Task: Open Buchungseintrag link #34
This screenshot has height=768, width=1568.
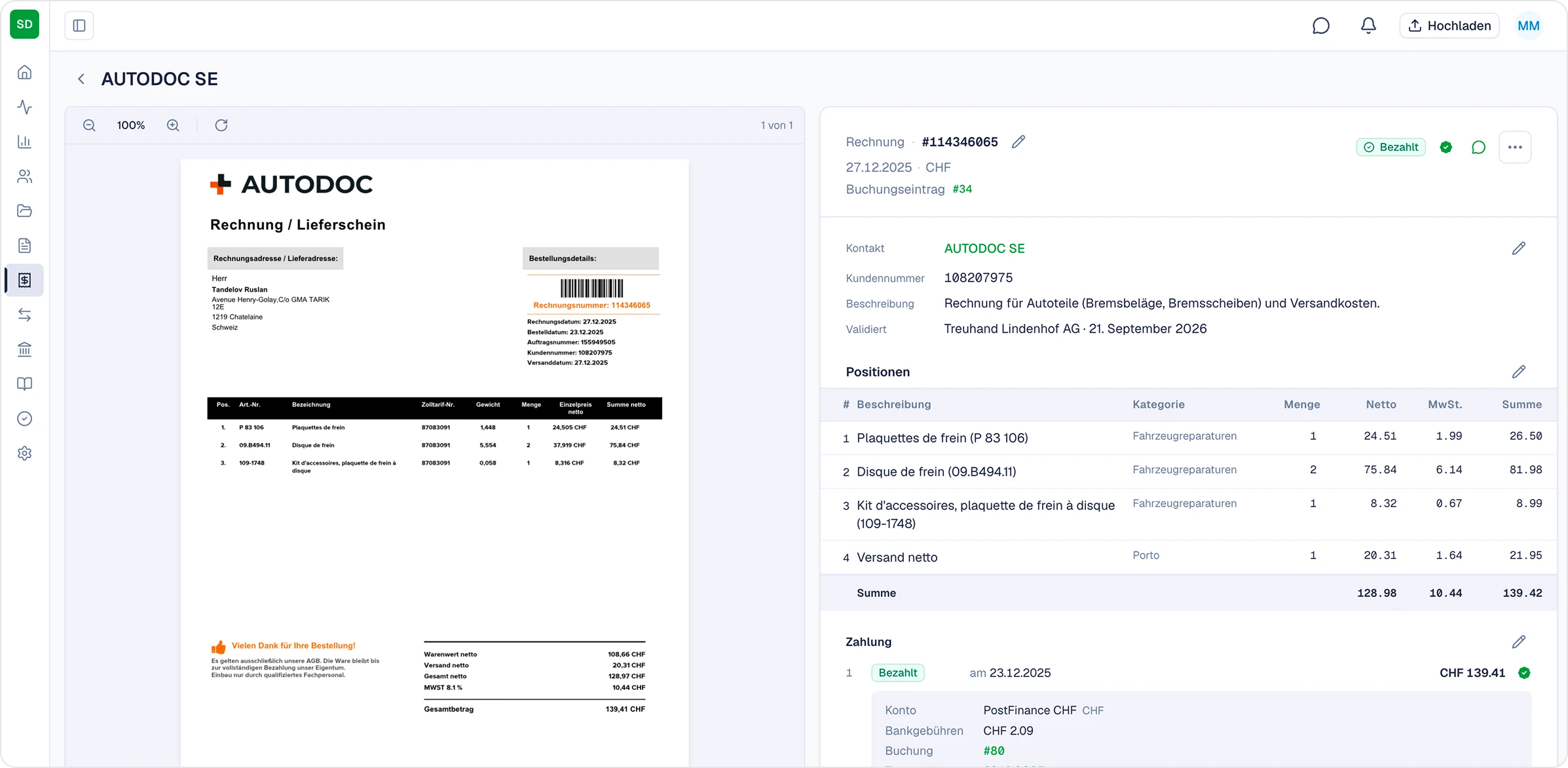Action: 962,189
